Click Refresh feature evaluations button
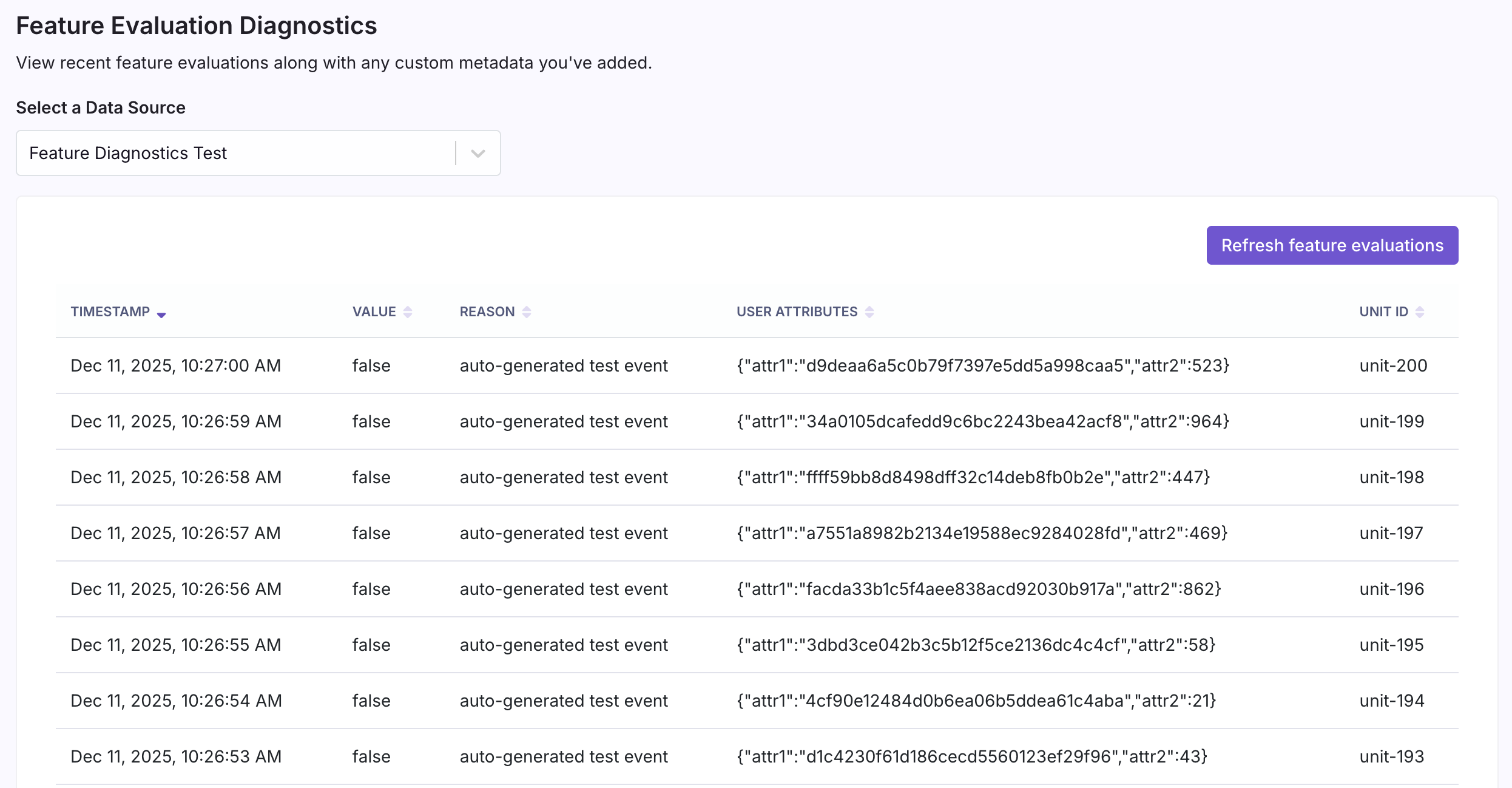Viewport: 1512px width, 788px height. point(1332,245)
